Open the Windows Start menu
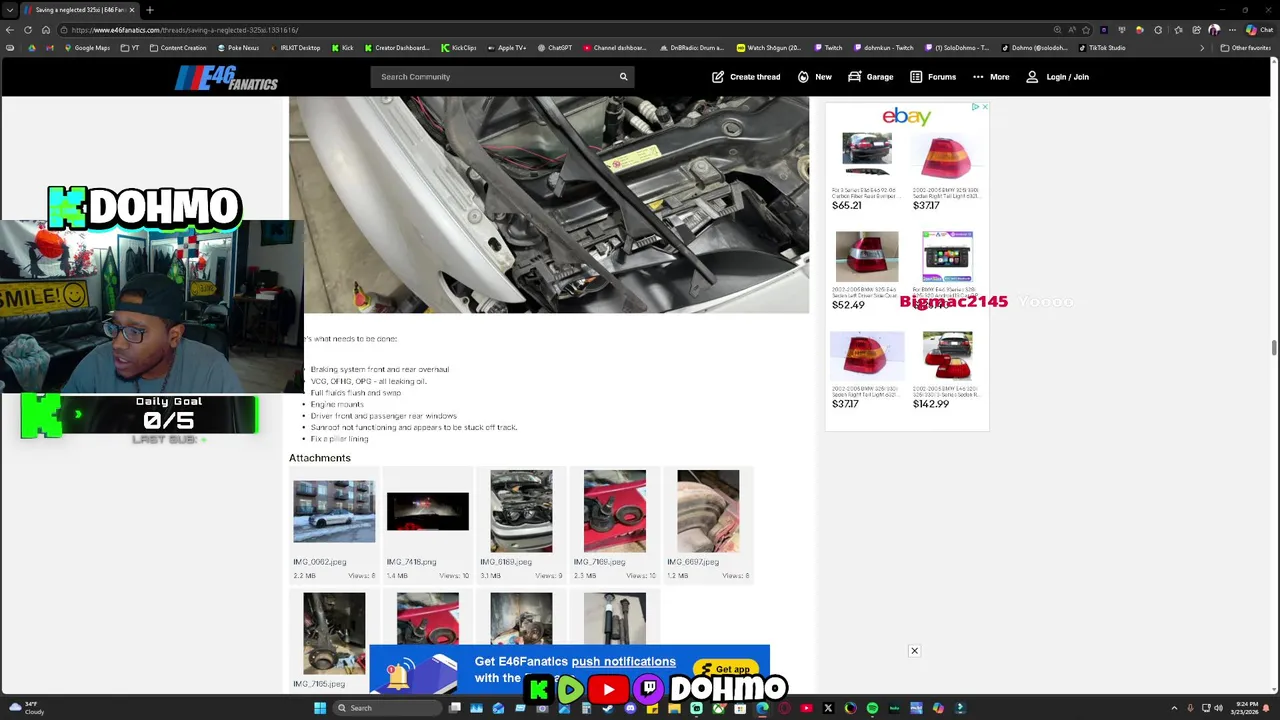Image resolution: width=1280 pixels, height=720 pixels. [x=320, y=708]
